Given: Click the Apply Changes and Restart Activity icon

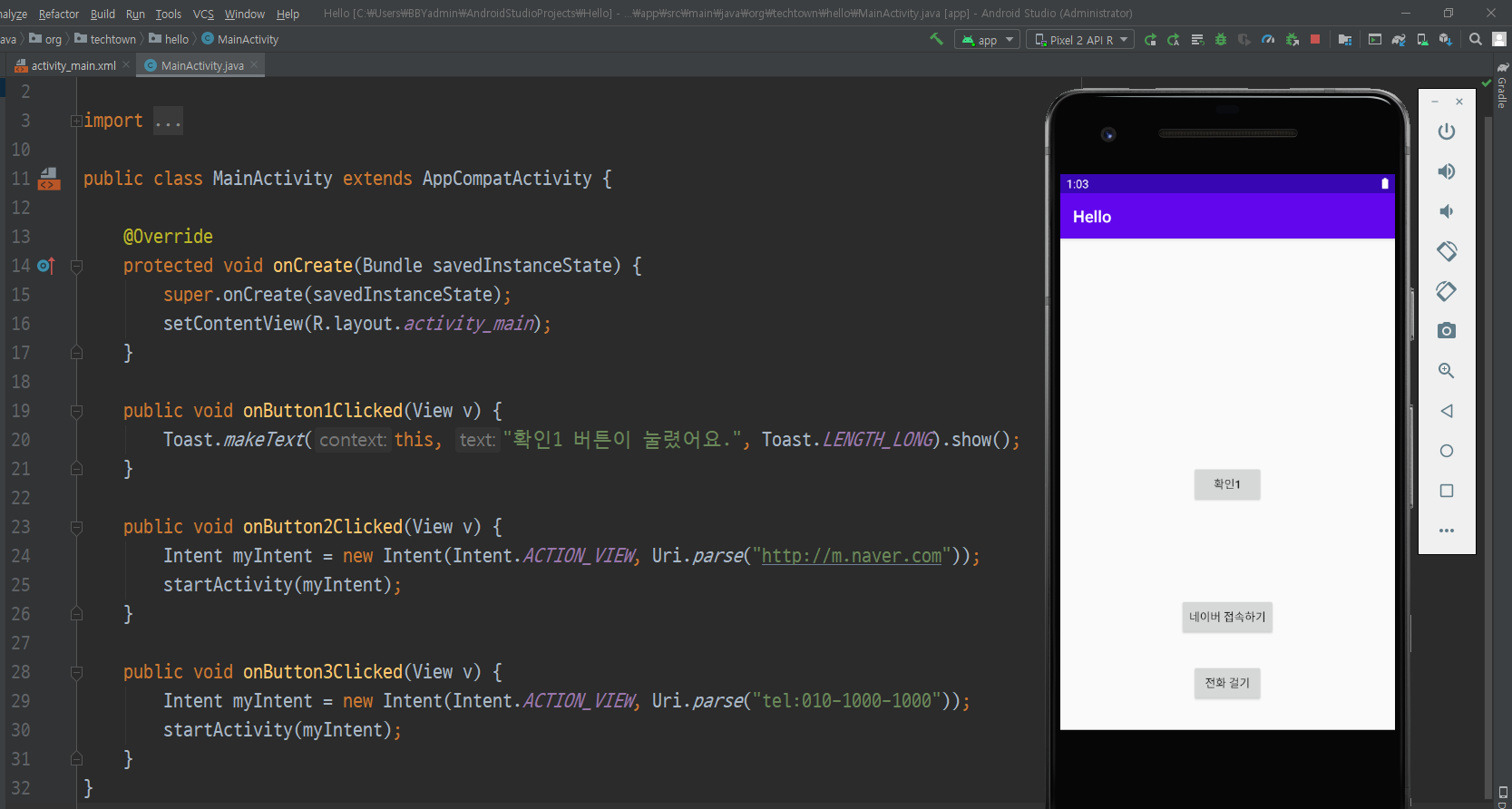Looking at the screenshot, I should (1151, 40).
